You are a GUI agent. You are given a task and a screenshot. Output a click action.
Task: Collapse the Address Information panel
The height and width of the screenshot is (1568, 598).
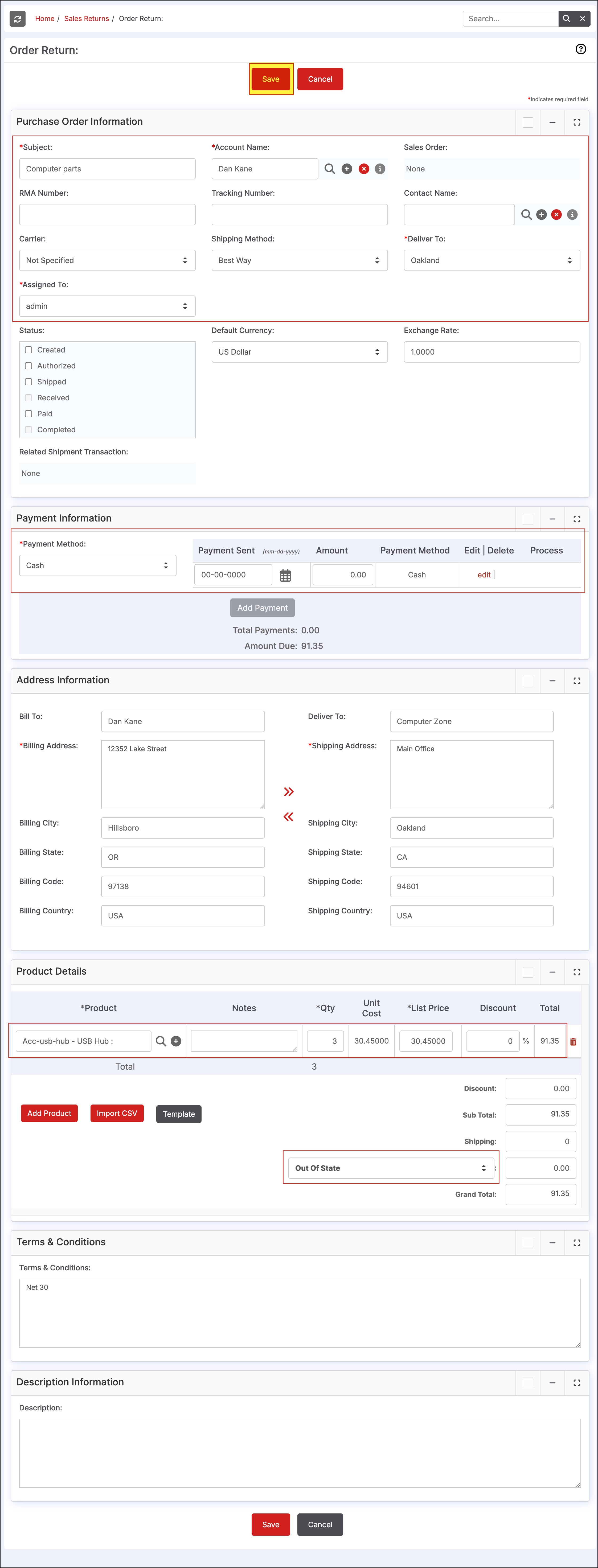[x=552, y=681]
